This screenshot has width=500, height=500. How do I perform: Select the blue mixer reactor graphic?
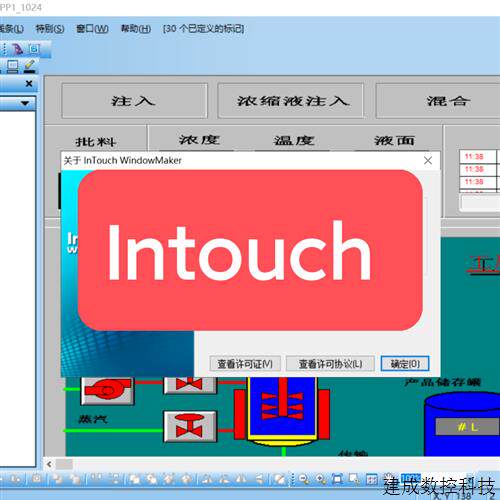tap(282, 411)
